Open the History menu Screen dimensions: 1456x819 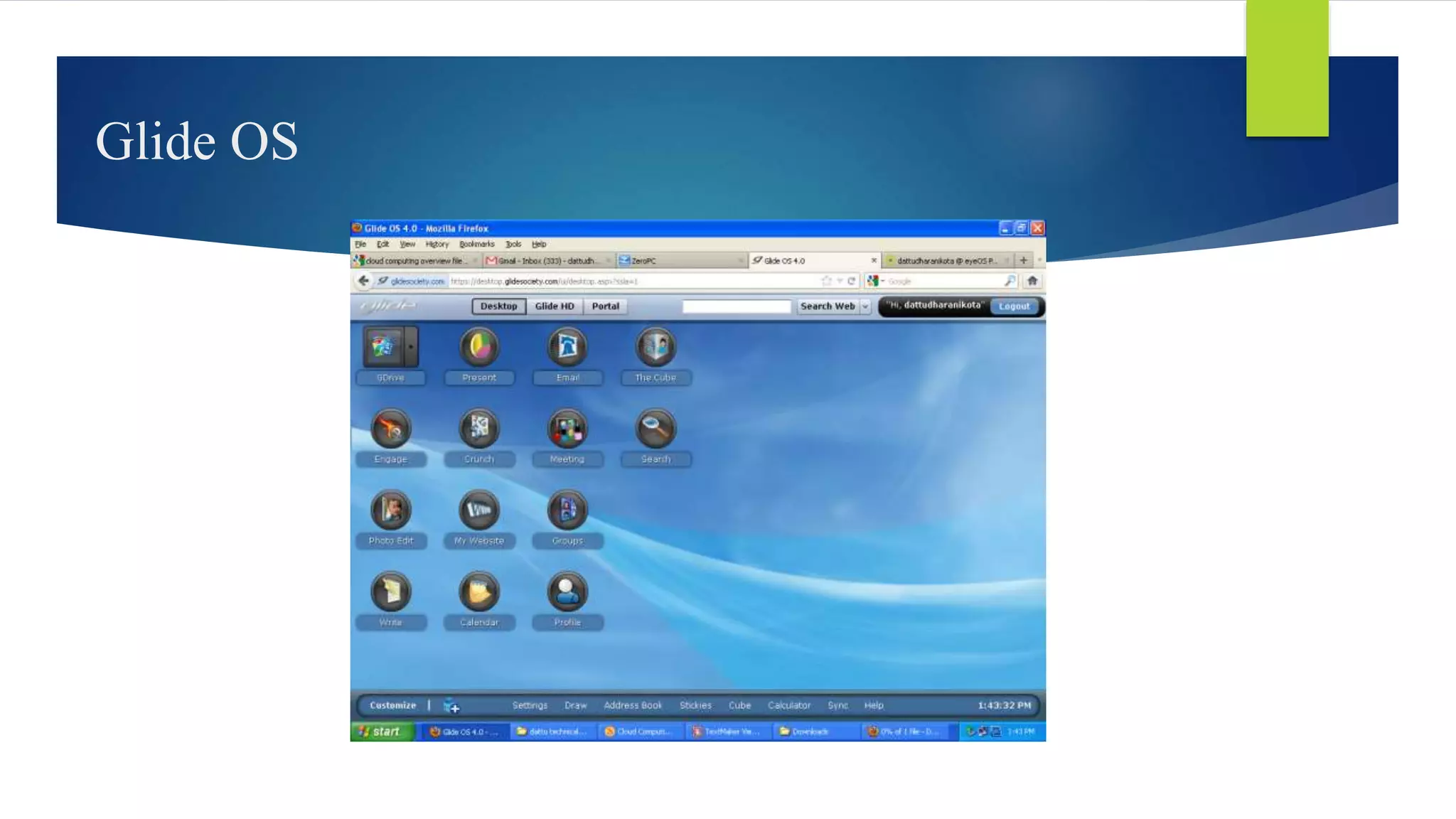(437, 244)
